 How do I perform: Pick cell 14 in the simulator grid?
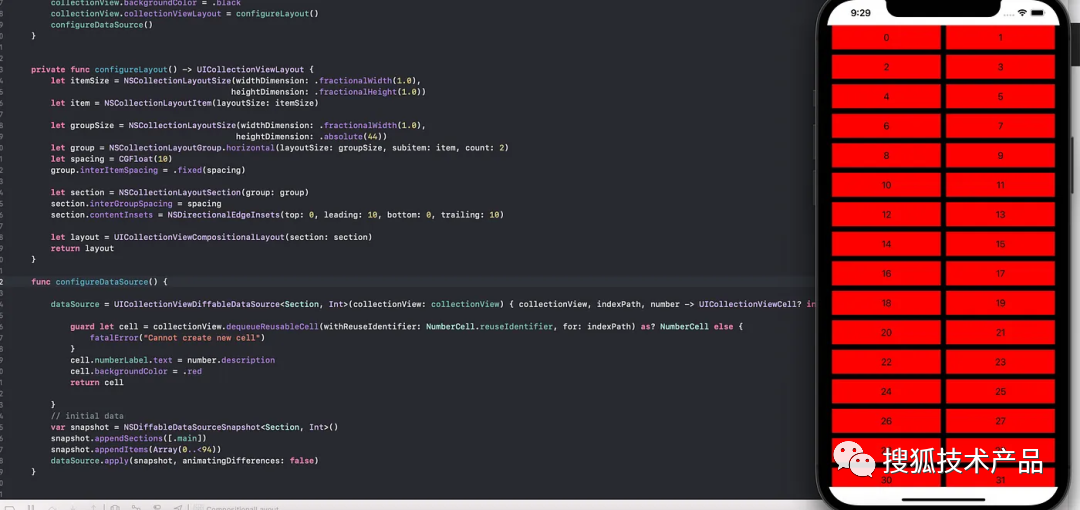point(886,244)
